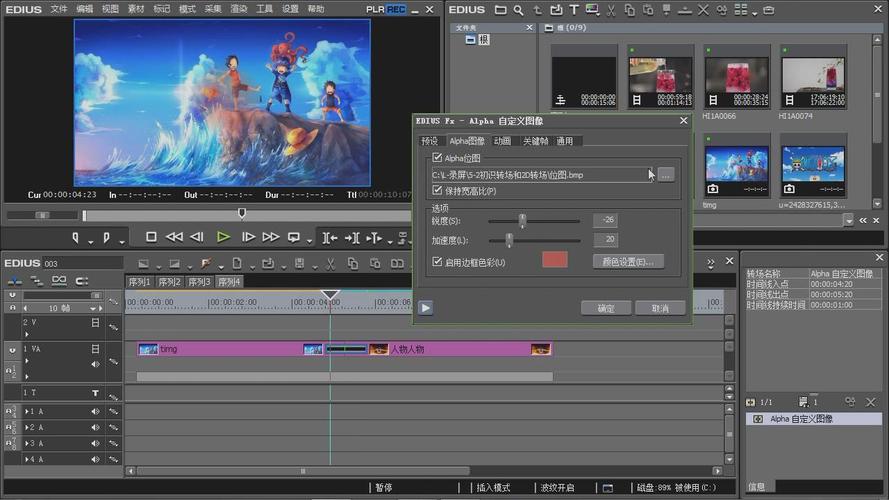Click the Rewind double-arrow button
Image resolution: width=889 pixels, height=500 pixels.
(174, 237)
